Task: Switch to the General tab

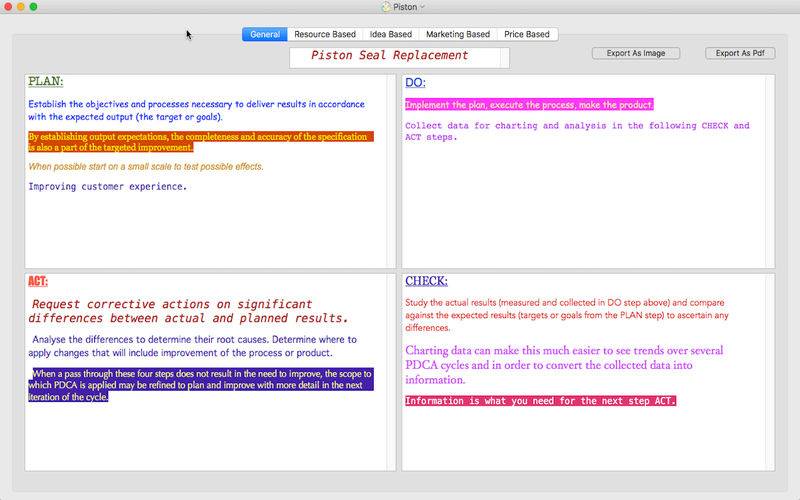Action: coord(265,34)
